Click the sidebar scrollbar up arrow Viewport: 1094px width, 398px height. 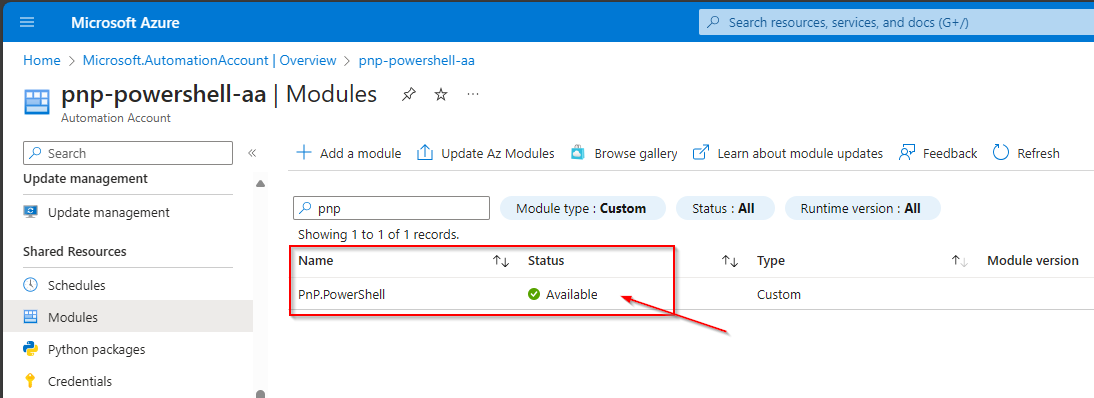click(x=261, y=184)
